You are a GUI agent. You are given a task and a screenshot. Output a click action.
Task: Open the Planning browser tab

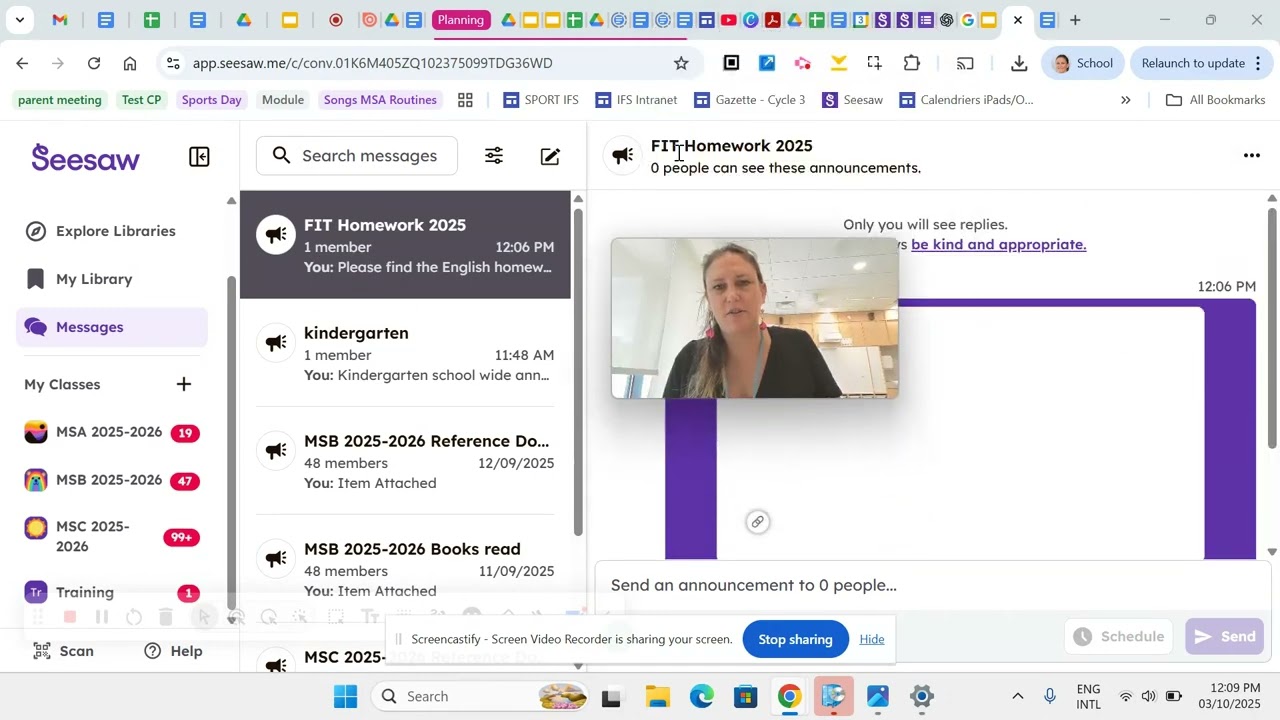click(460, 20)
